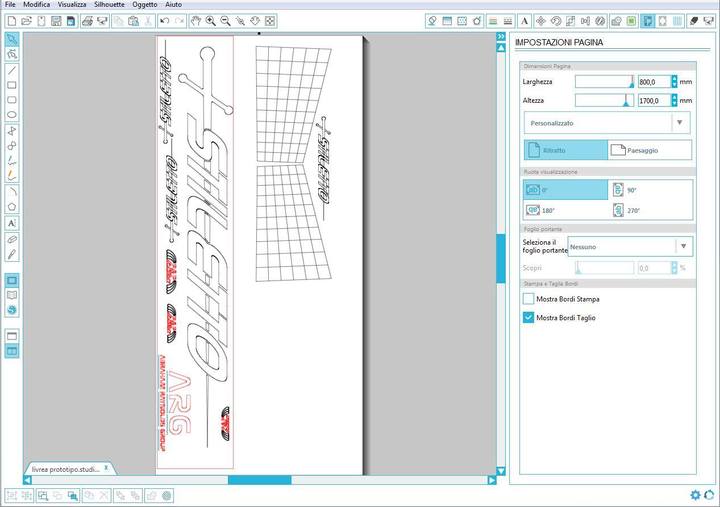Screen dimensions: 720x507
Task: Open the Nessuno foglio portante dropdown
Action: pyautogui.click(x=630, y=247)
